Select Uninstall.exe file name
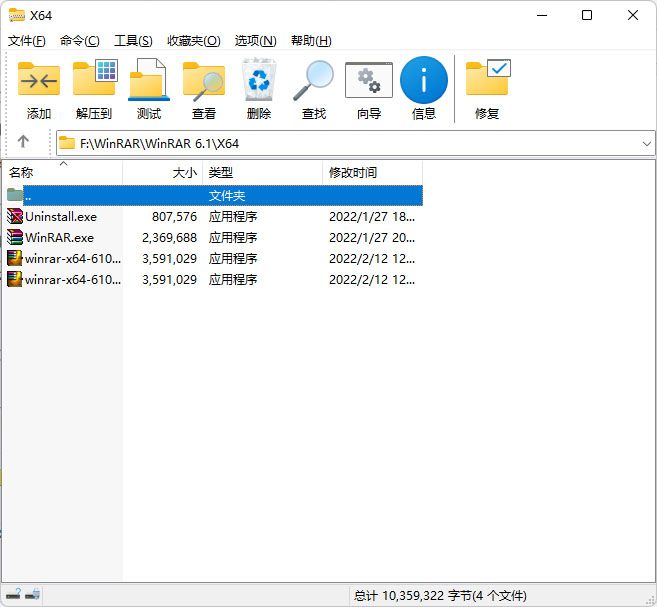This screenshot has width=657, height=607. (x=61, y=217)
